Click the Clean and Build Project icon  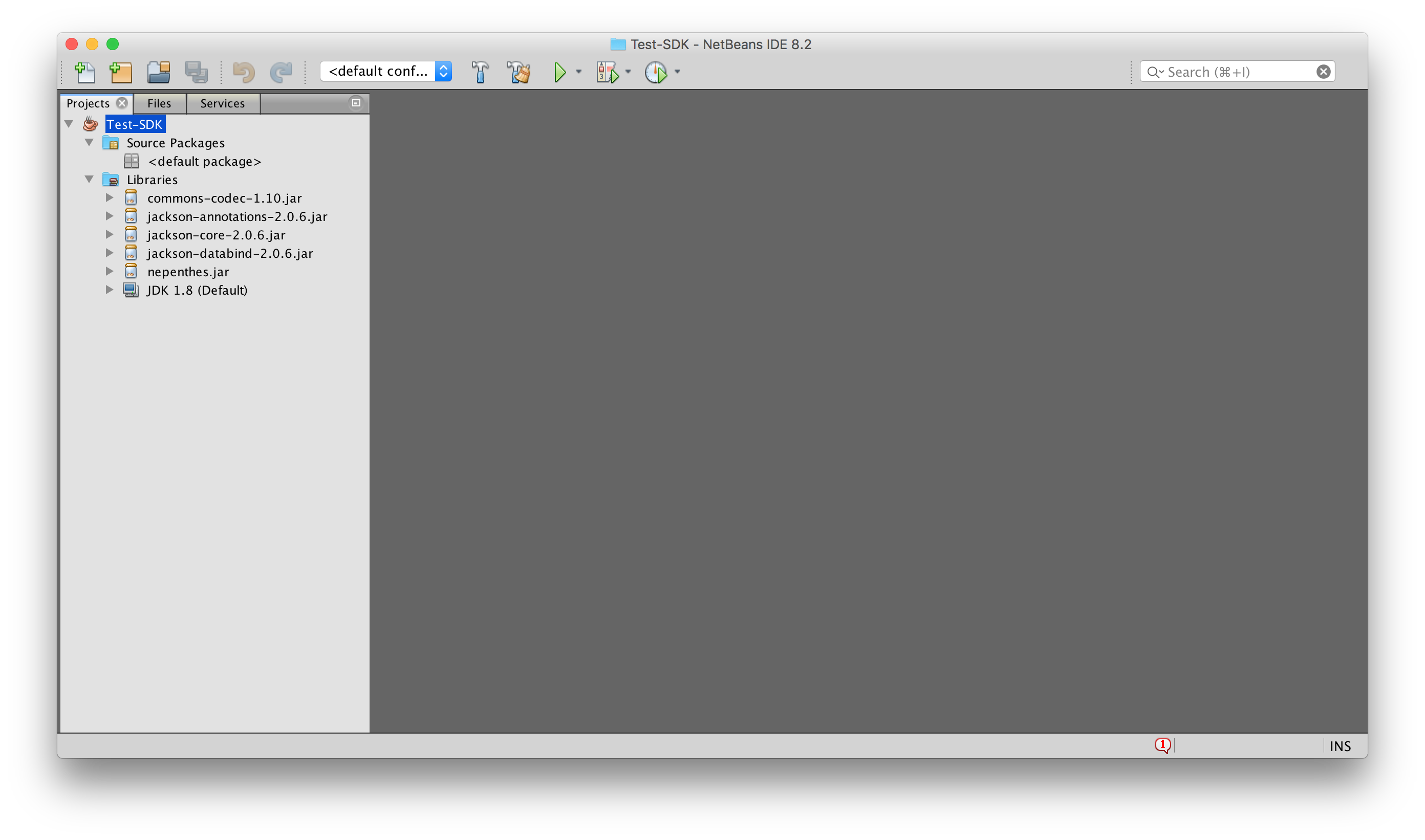pyautogui.click(x=519, y=72)
